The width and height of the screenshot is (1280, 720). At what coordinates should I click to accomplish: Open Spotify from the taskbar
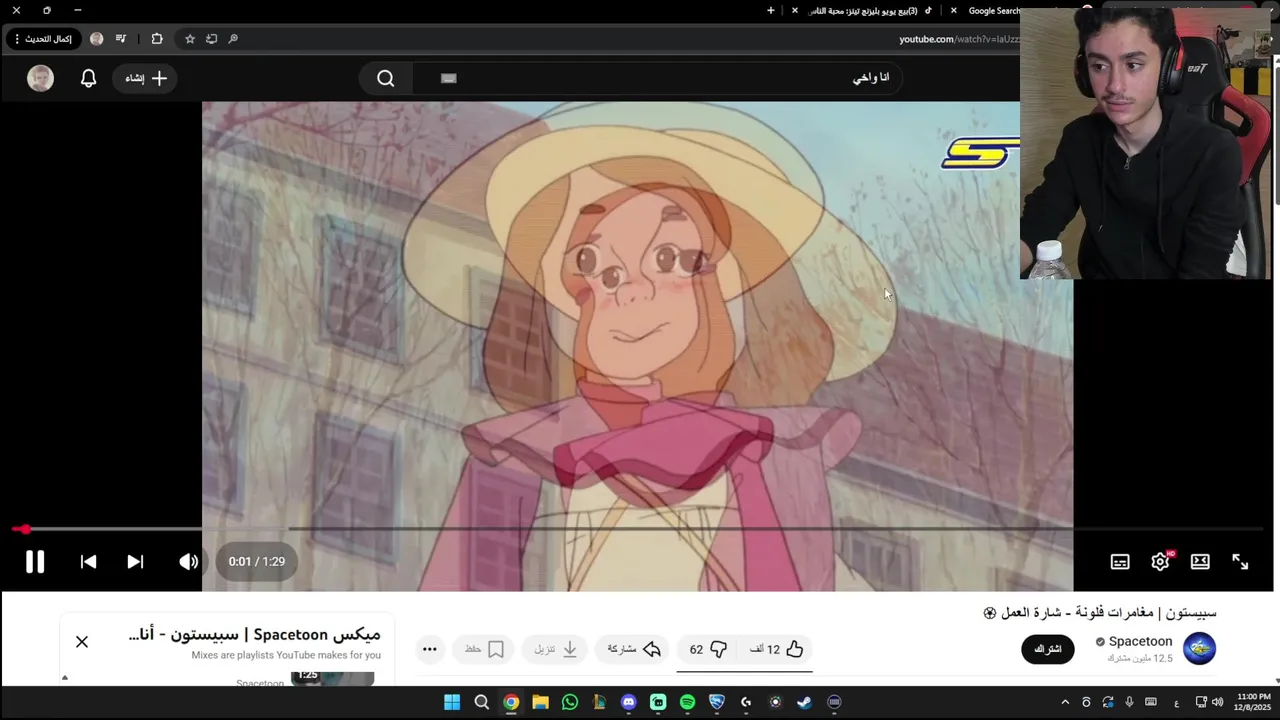point(687,702)
